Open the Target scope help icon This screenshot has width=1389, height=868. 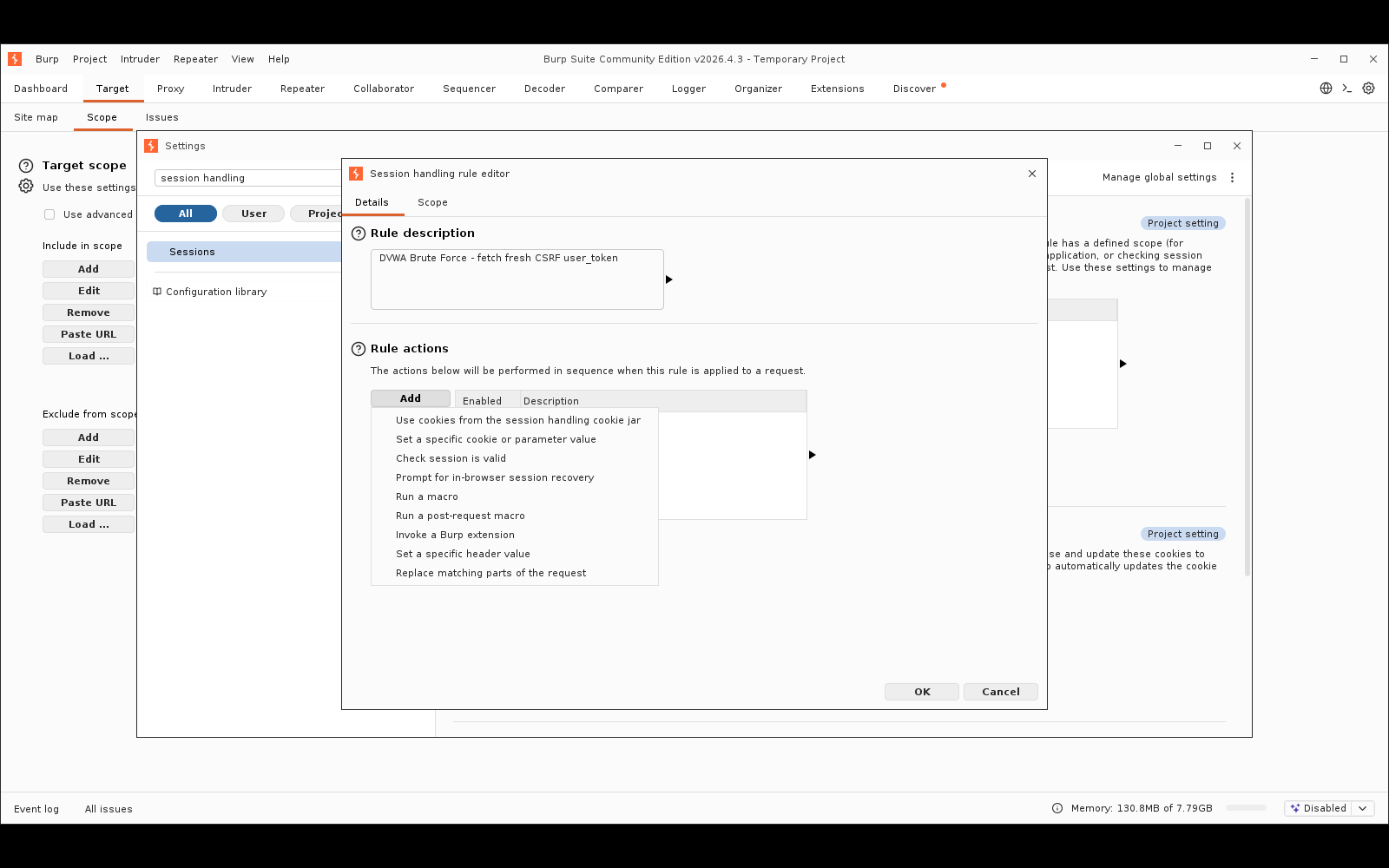26,166
